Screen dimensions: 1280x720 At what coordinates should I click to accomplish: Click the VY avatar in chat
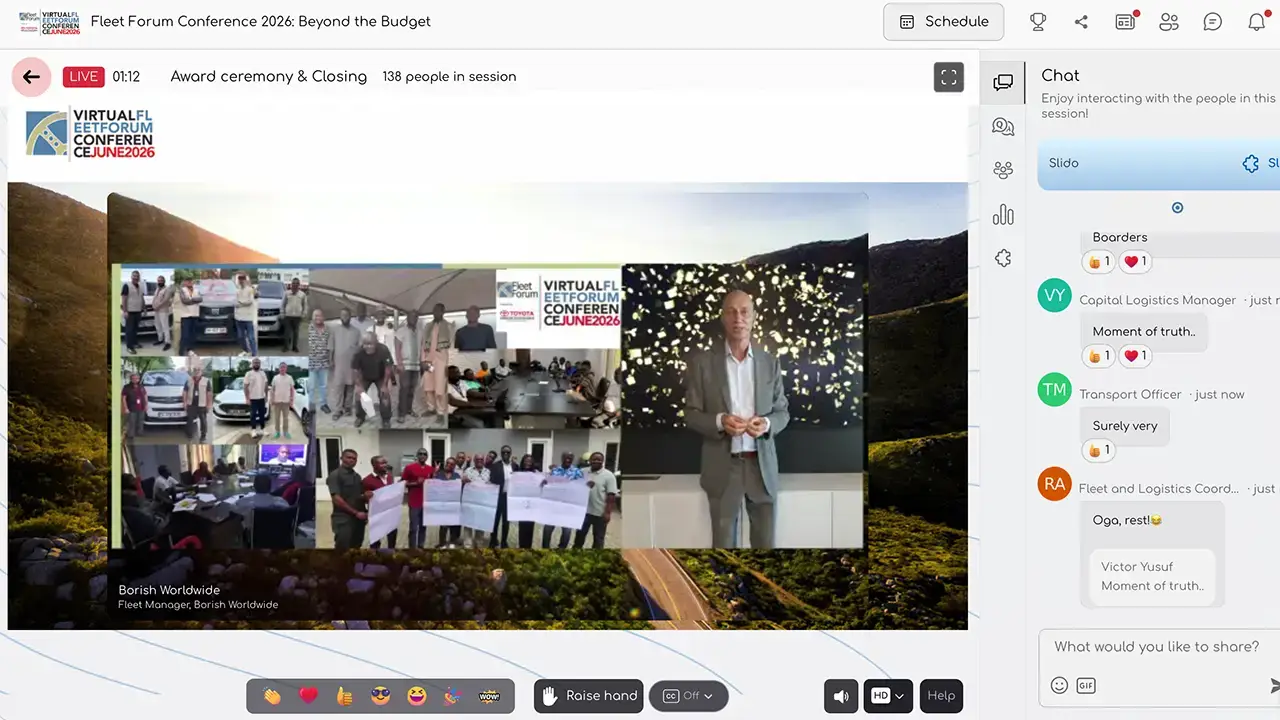pyautogui.click(x=1055, y=296)
